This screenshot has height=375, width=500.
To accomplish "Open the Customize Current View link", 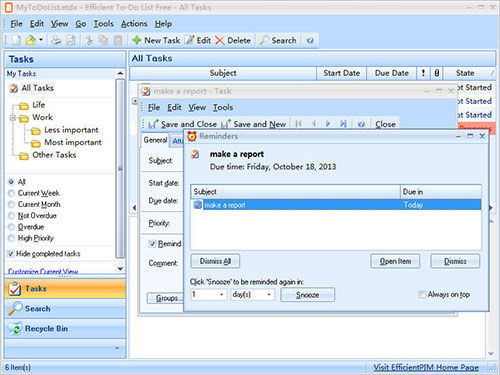I will (x=43, y=272).
